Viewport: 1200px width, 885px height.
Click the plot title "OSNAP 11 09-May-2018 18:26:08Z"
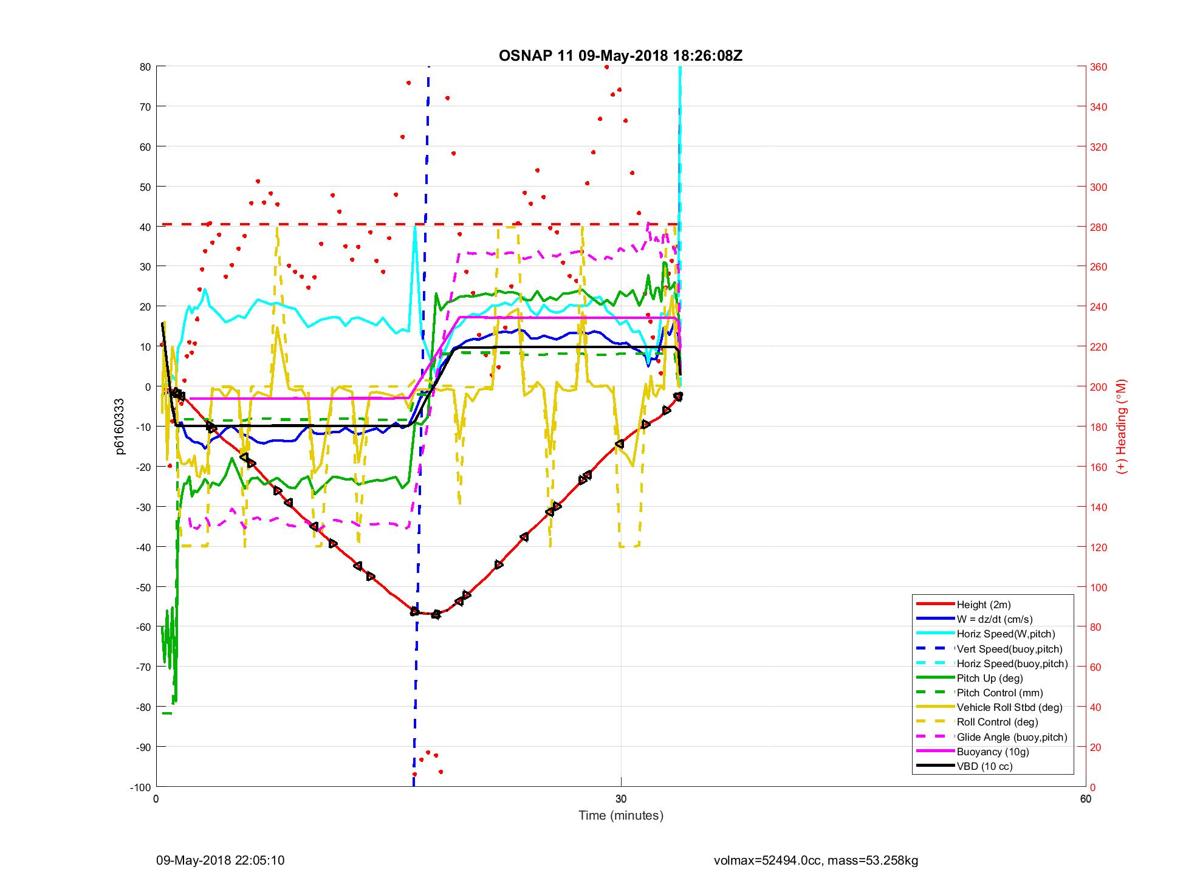[620, 55]
